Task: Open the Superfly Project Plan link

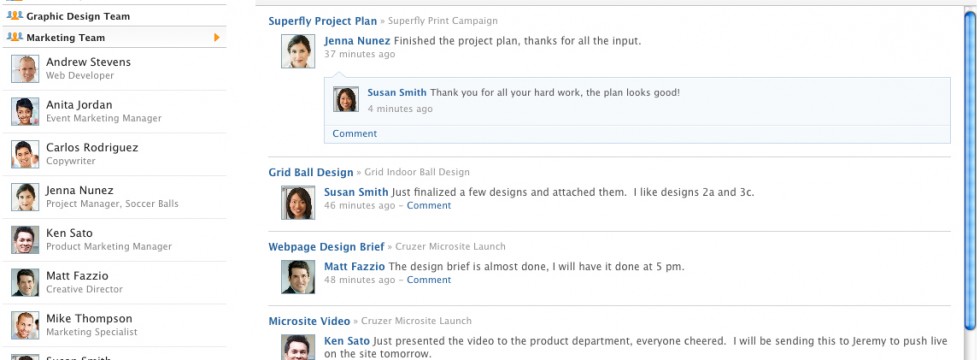Action: click(x=322, y=21)
